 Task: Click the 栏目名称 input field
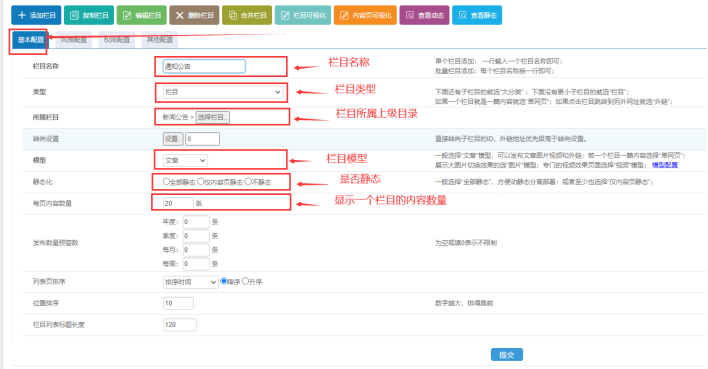tap(204, 66)
